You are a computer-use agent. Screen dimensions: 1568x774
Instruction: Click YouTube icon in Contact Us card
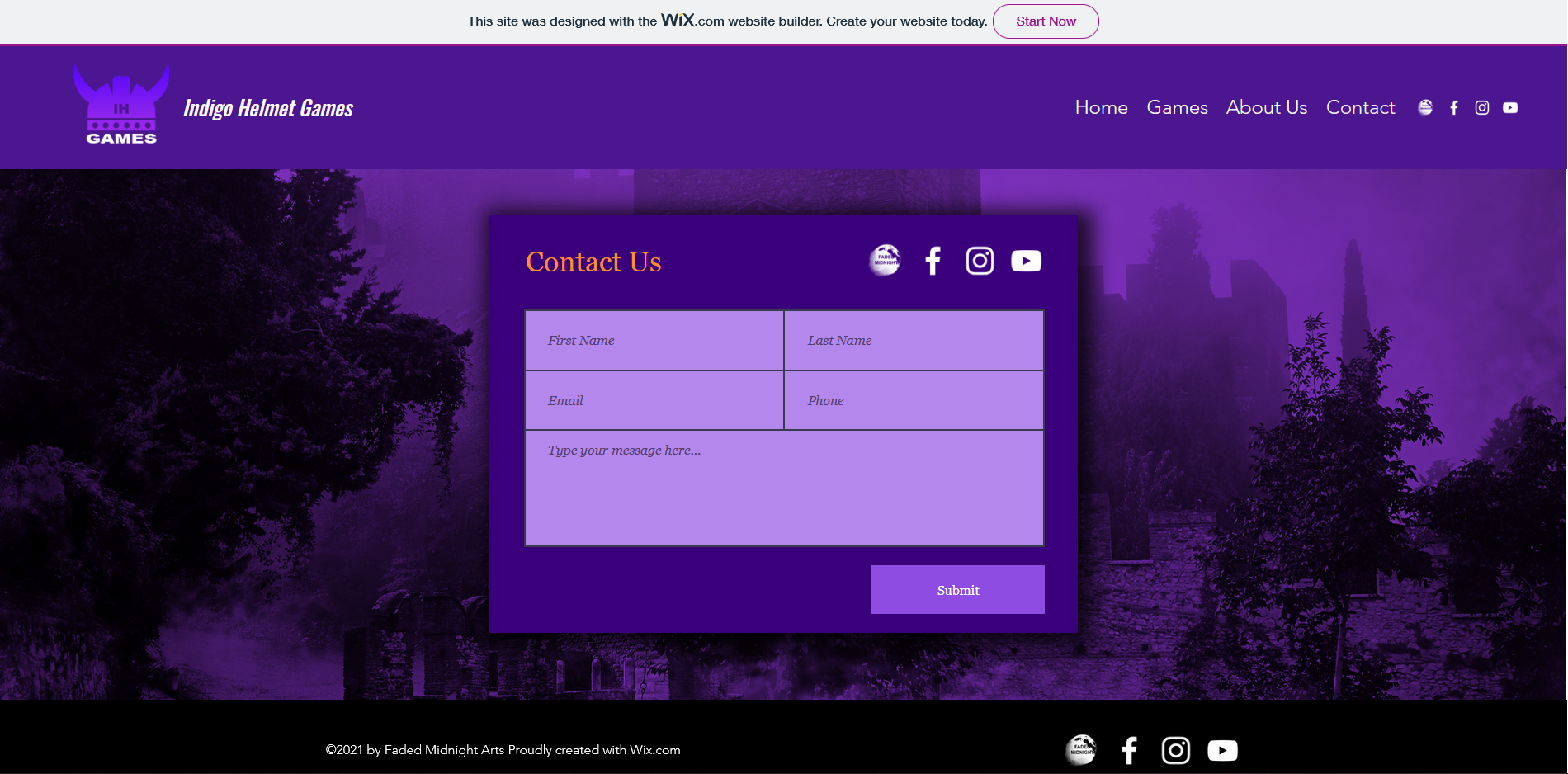(1026, 261)
